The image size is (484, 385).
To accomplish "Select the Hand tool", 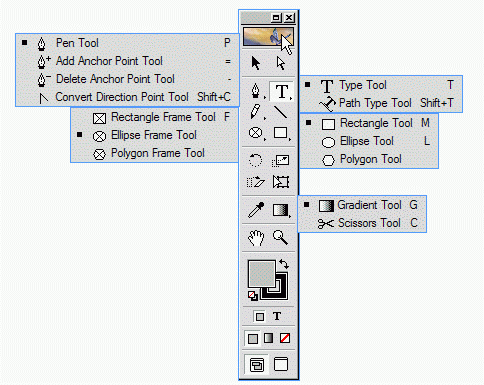I will pos(256,238).
